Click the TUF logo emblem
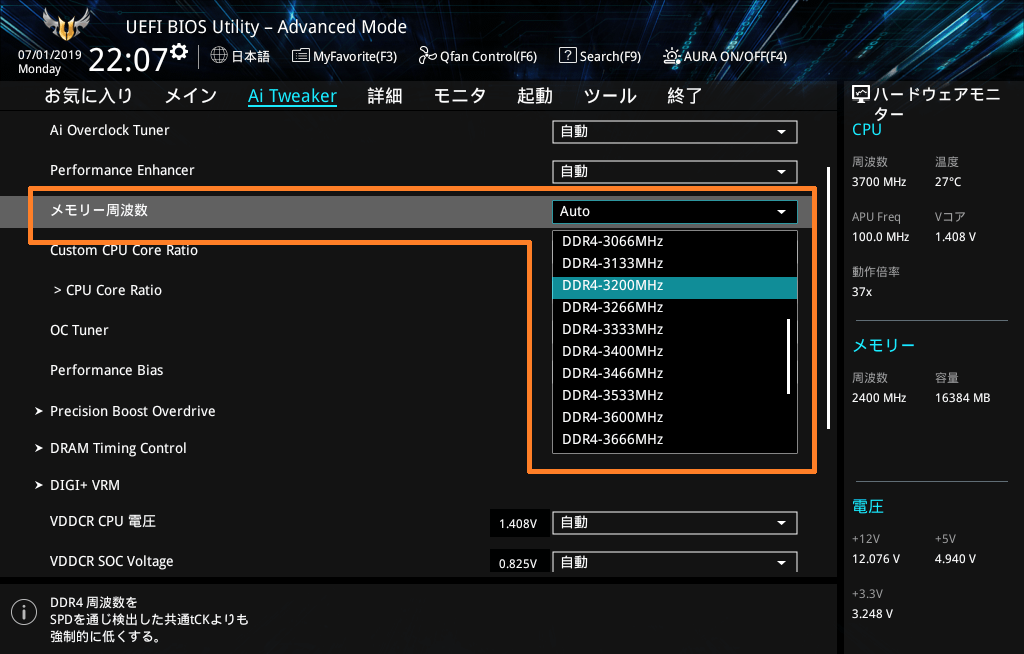The width and height of the screenshot is (1024, 654). [66, 24]
